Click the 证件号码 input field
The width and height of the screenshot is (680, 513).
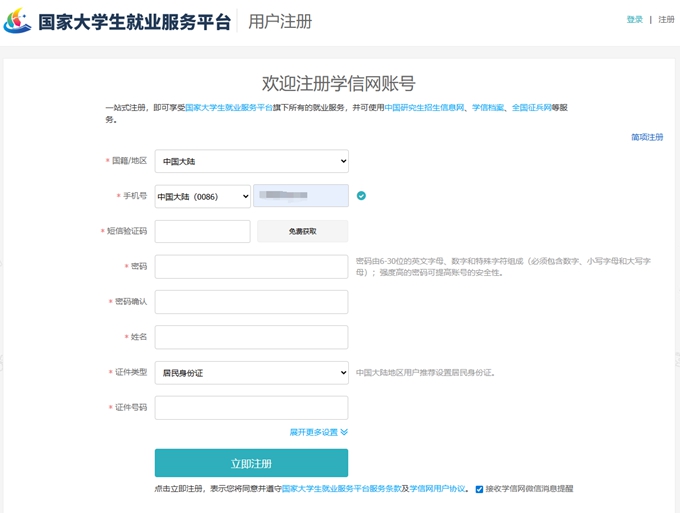point(251,408)
